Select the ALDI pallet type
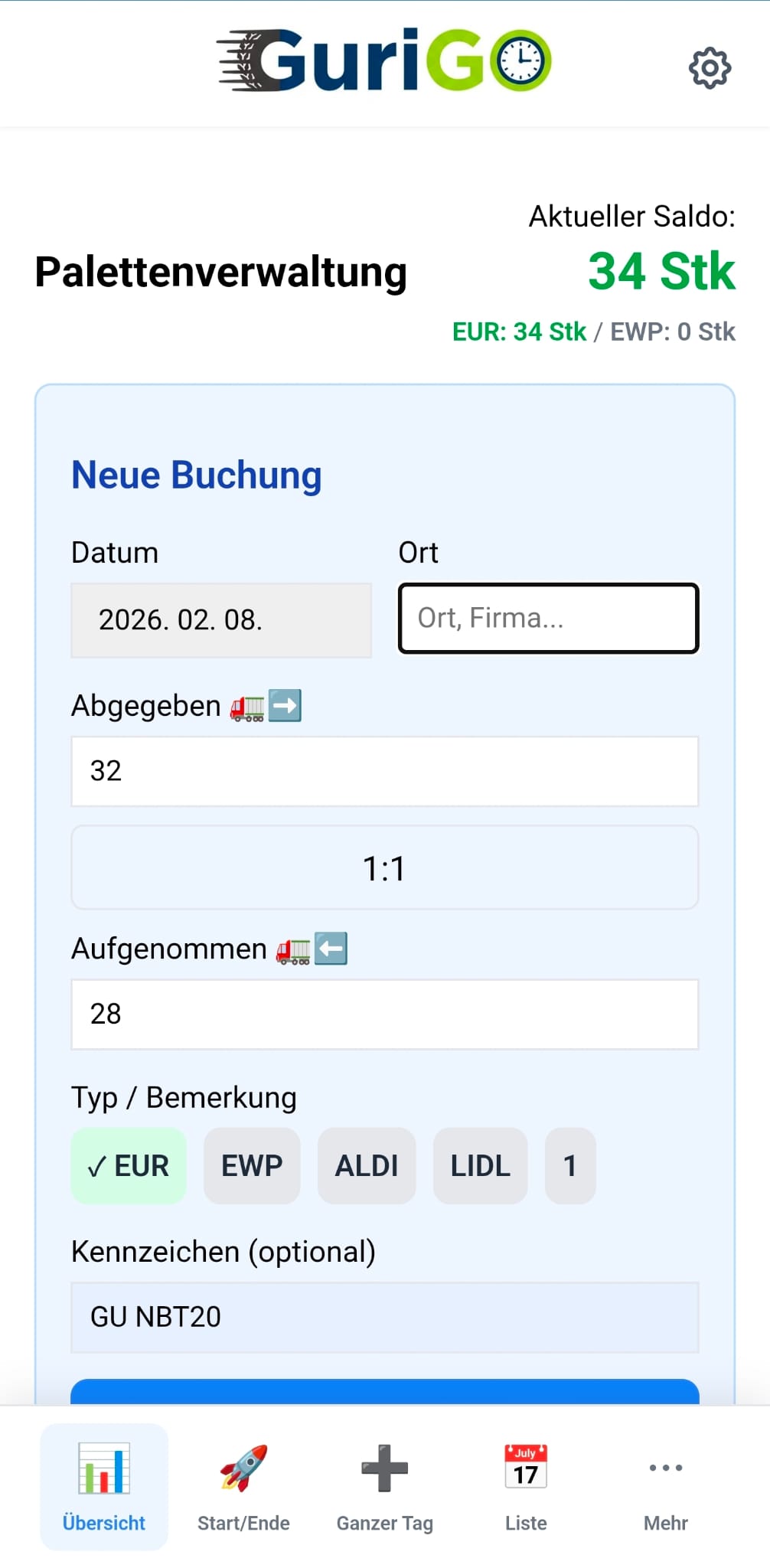The height and width of the screenshot is (1568, 770). 367,1166
